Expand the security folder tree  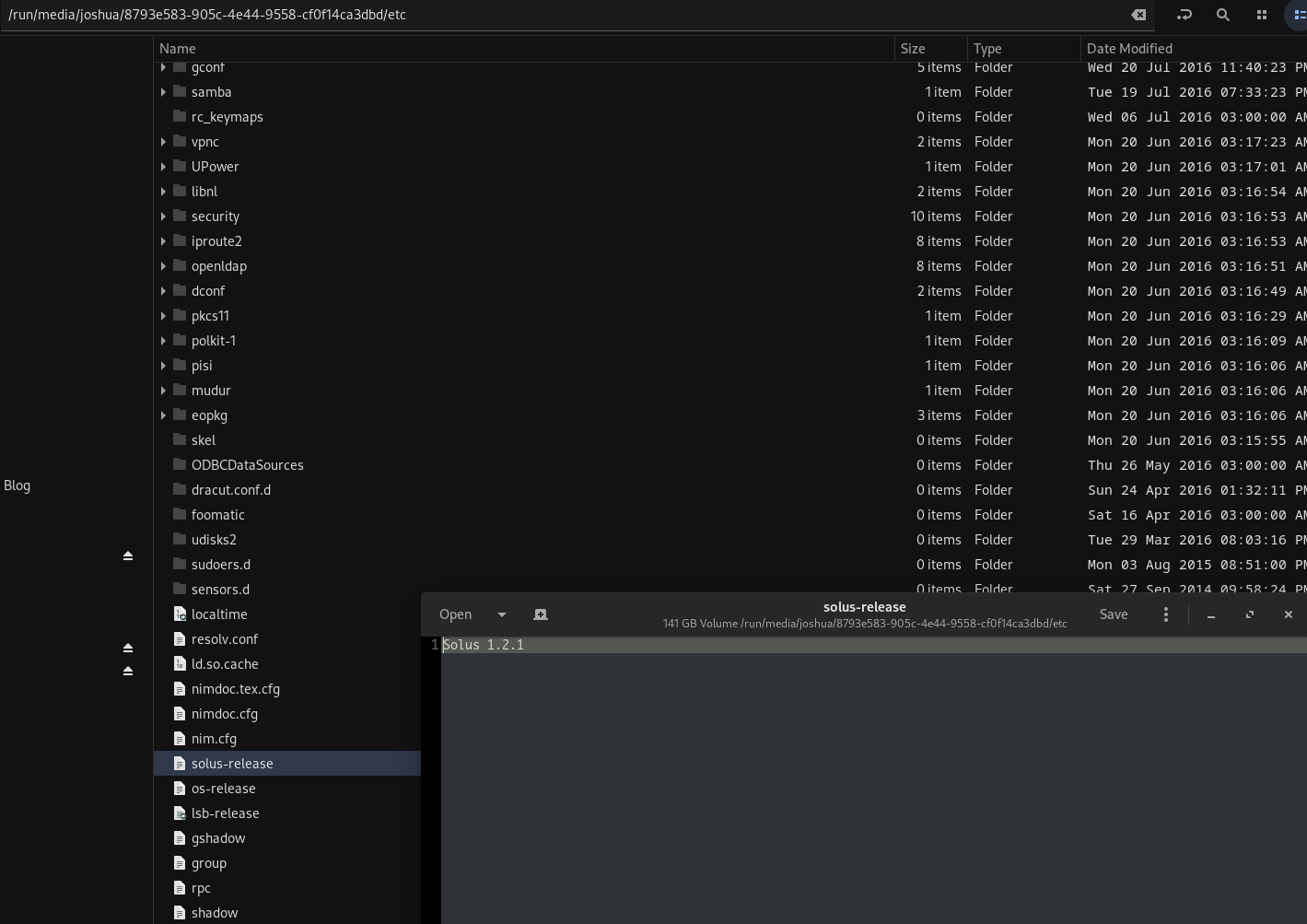click(163, 216)
